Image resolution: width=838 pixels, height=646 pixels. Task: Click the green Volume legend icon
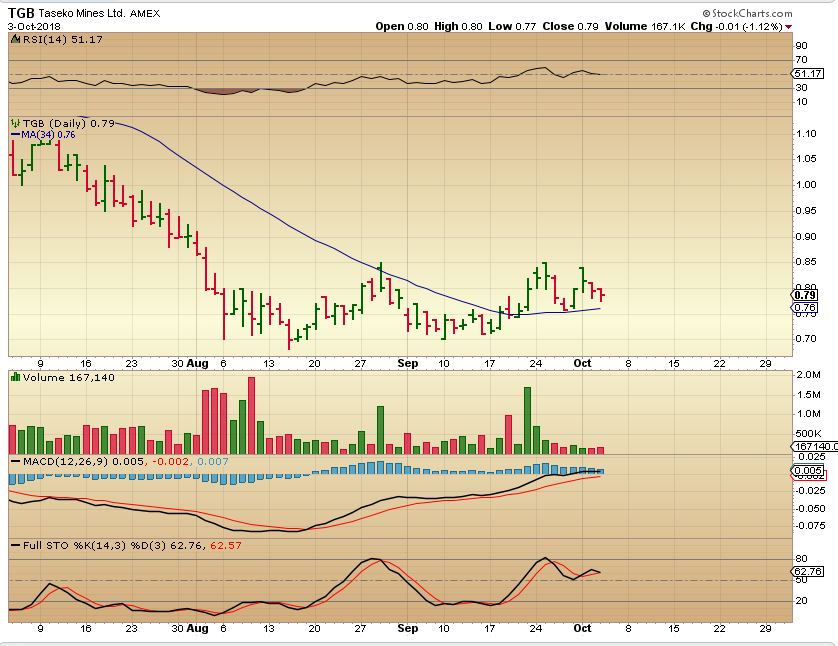[15, 378]
